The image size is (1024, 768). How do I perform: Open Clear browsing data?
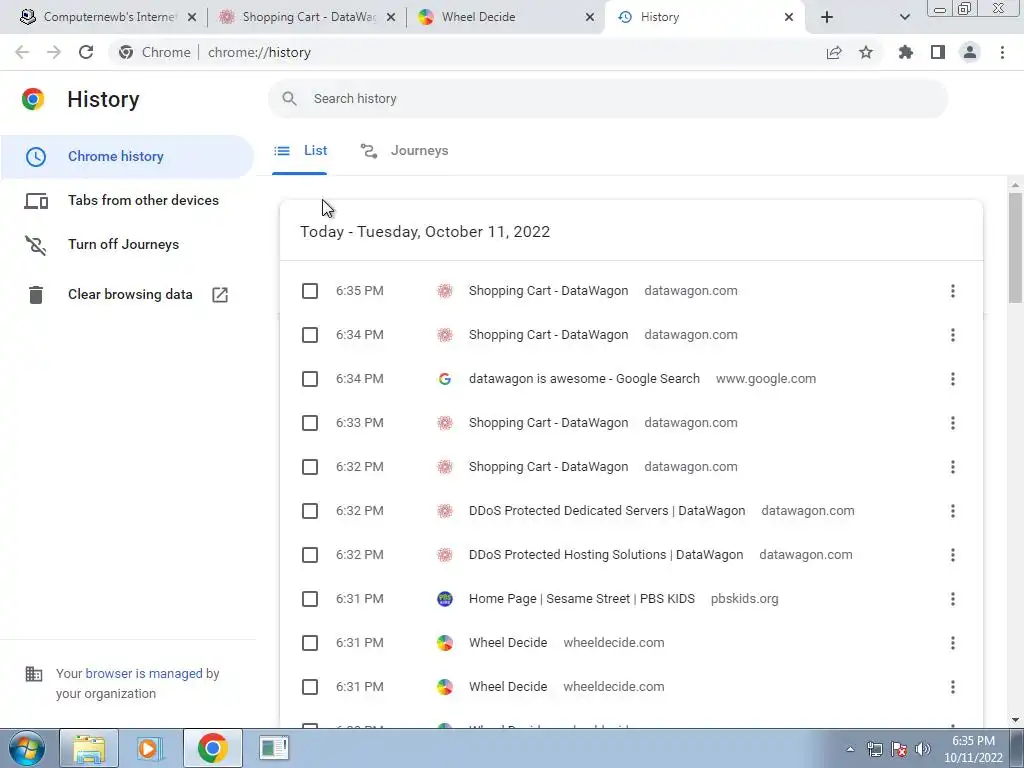pyautogui.click(x=127, y=295)
